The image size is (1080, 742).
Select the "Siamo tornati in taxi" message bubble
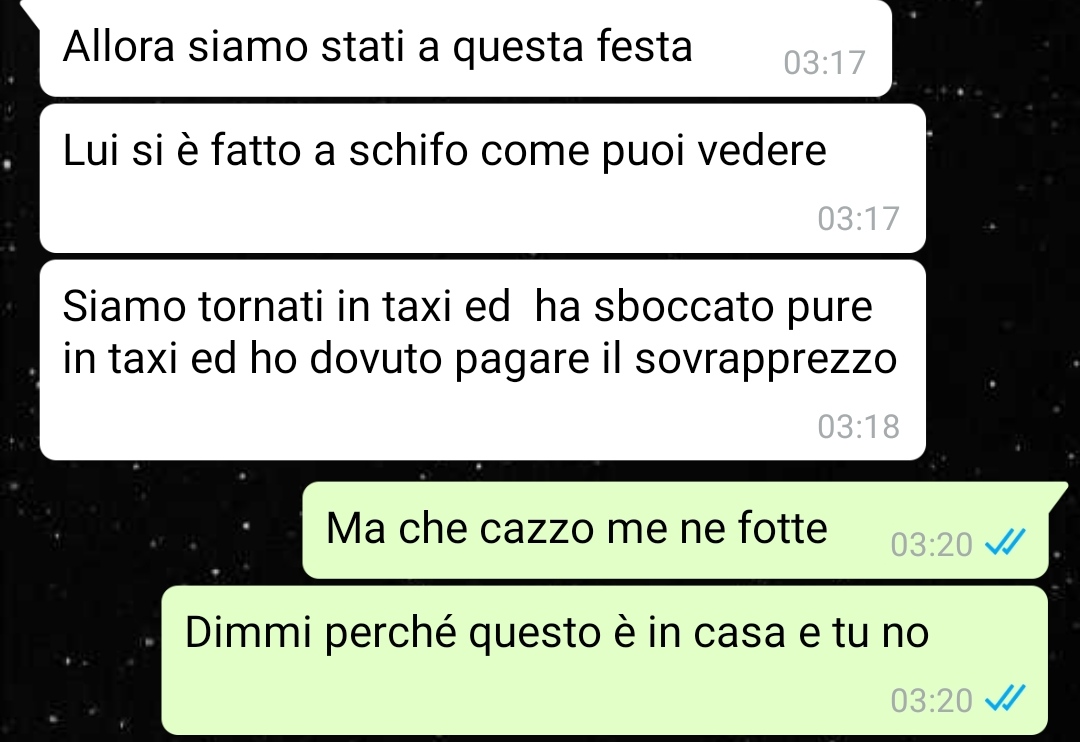482,359
